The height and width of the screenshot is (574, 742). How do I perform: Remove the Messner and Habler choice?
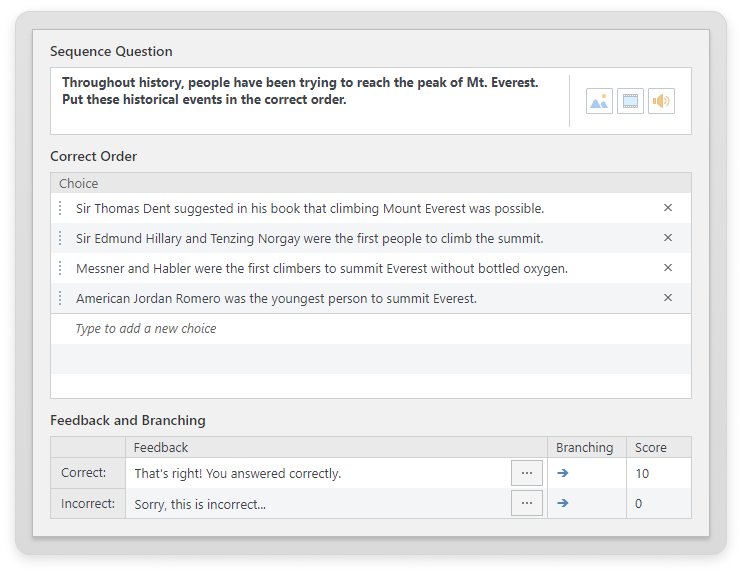pyautogui.click(x=668, y=268)
